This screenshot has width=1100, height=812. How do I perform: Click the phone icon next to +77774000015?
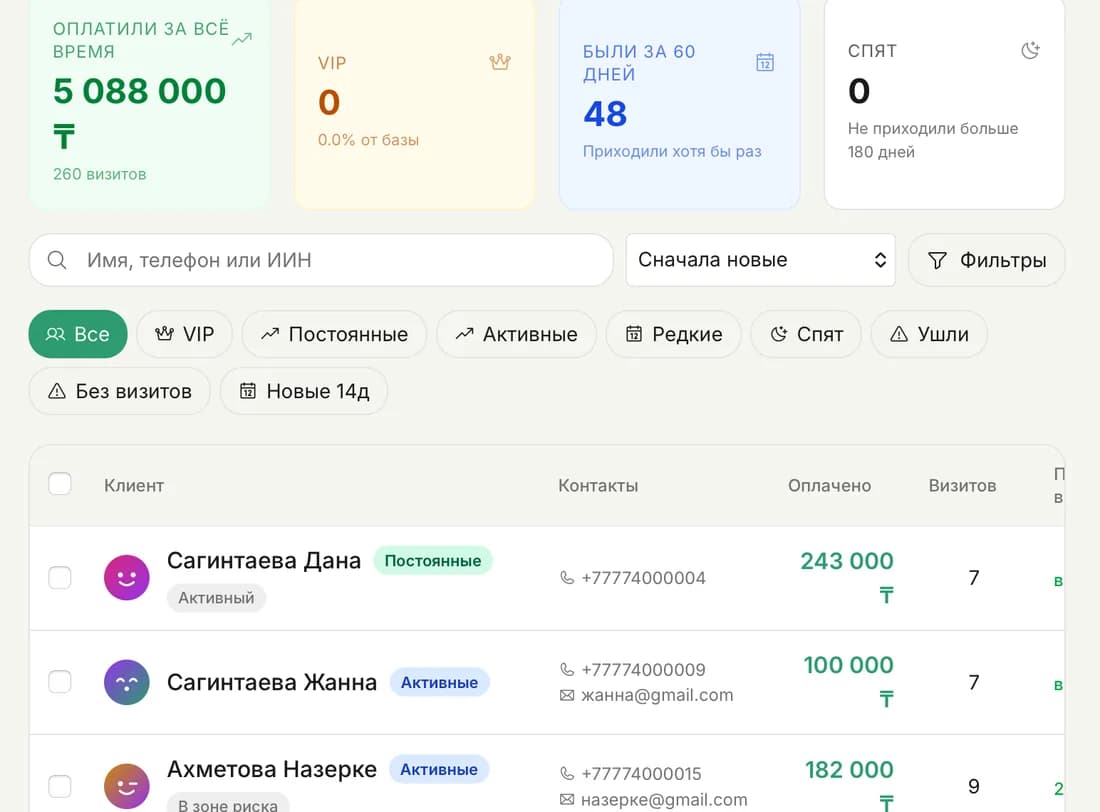pos(567,773)
